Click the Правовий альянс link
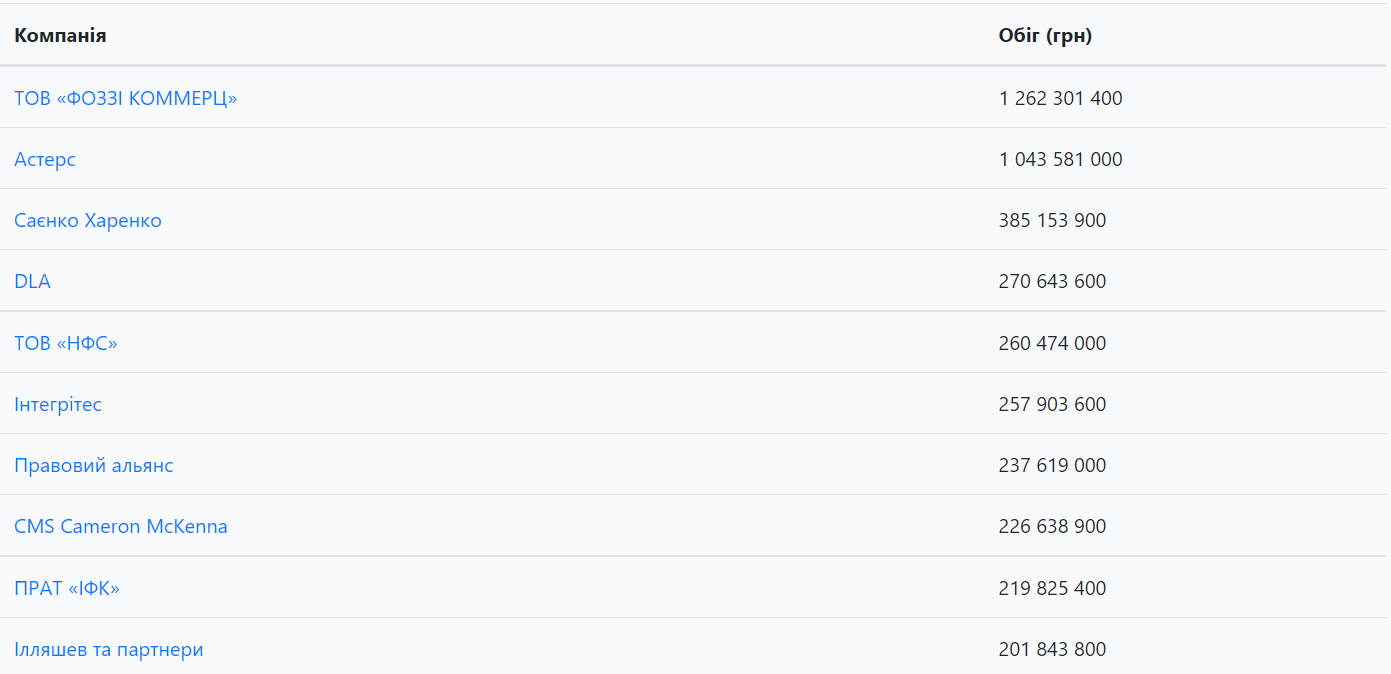Viewport: 1391px width, 674px height. point(94,465)
